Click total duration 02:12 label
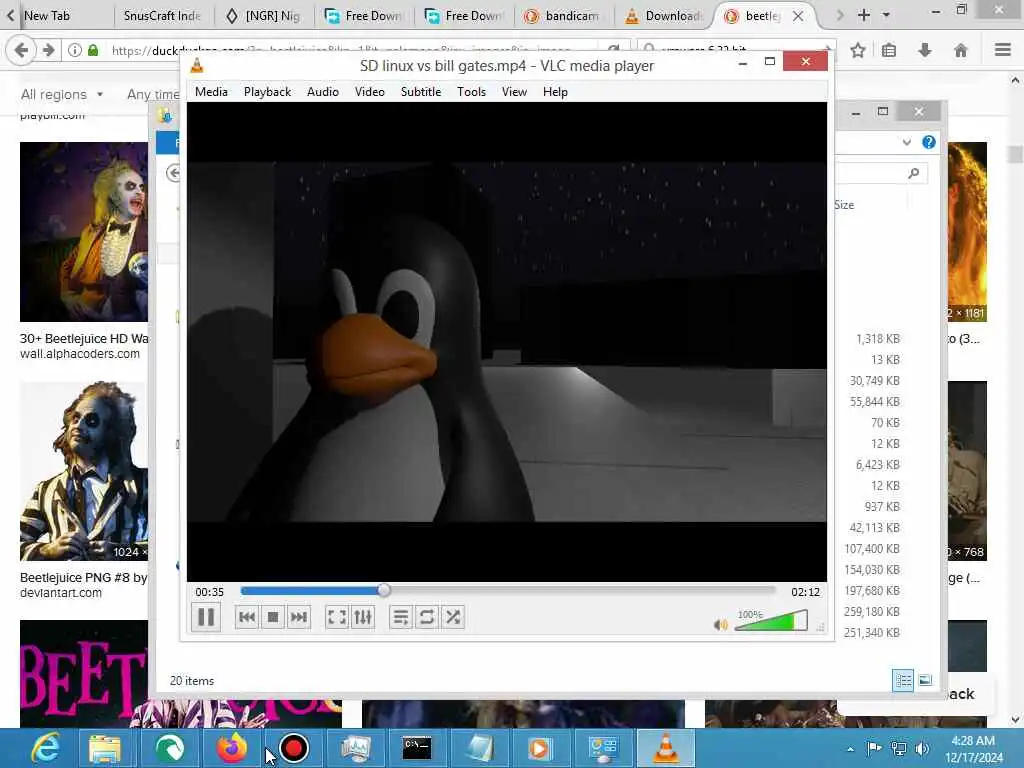1024x768 pixels. point(805,592)
